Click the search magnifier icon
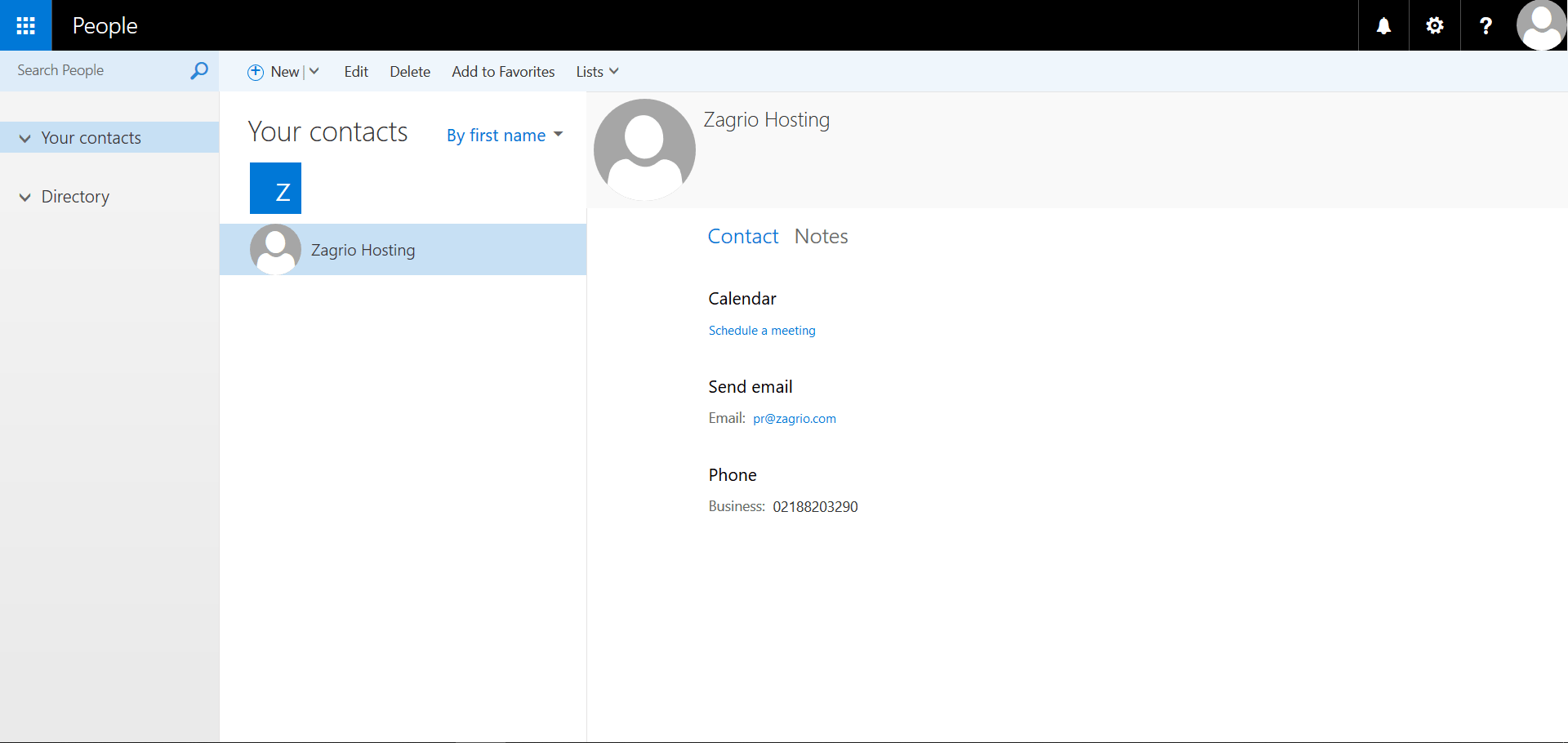This screenshot has height=743, width=1568. tap(198, 71)
